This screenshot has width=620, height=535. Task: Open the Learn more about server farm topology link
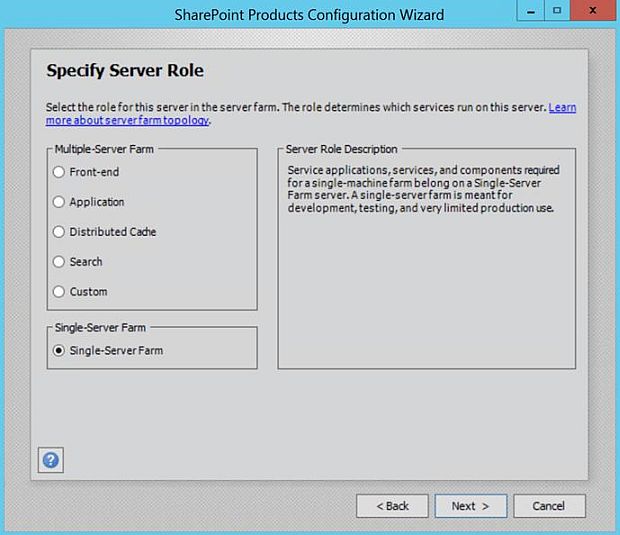(x=127, y=120)
